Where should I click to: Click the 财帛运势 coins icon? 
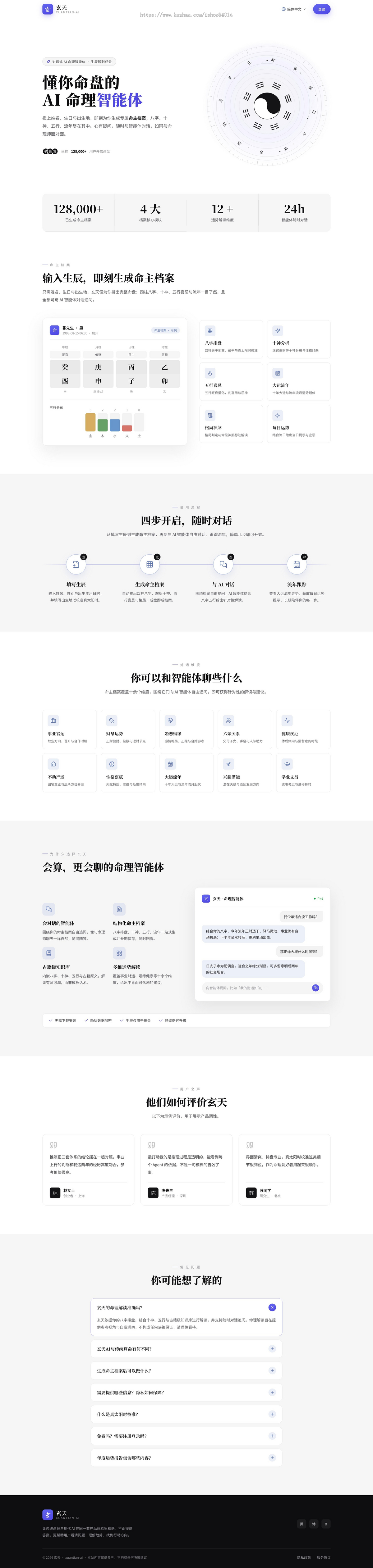point(112,721)
